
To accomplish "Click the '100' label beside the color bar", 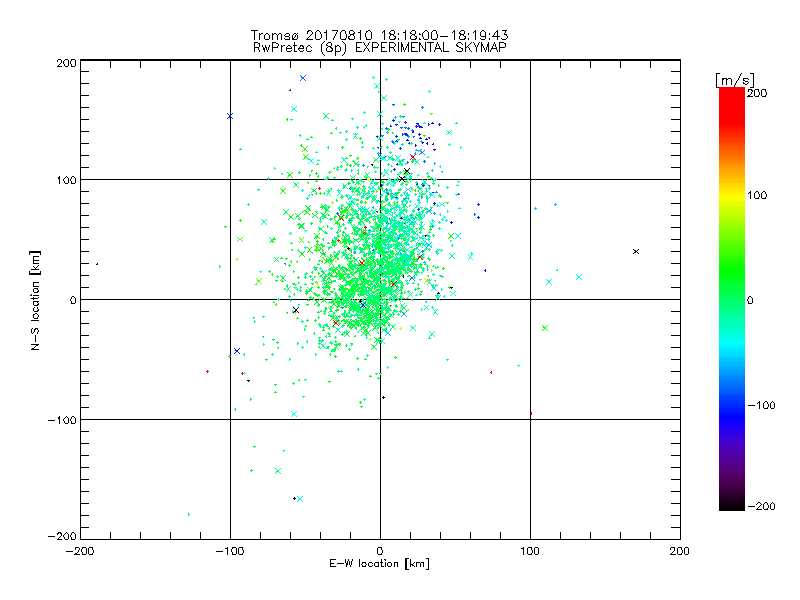I will click(x=757, y=195).
